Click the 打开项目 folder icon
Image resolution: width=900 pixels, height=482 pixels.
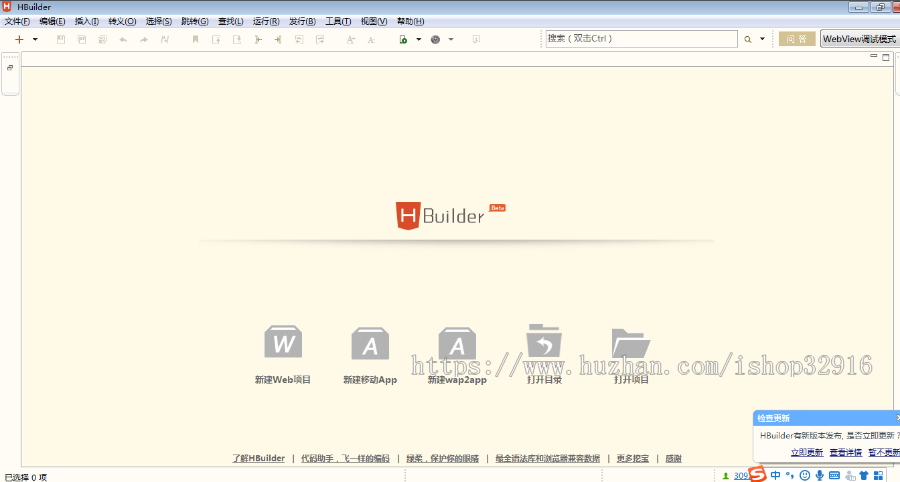coord(631,342)
